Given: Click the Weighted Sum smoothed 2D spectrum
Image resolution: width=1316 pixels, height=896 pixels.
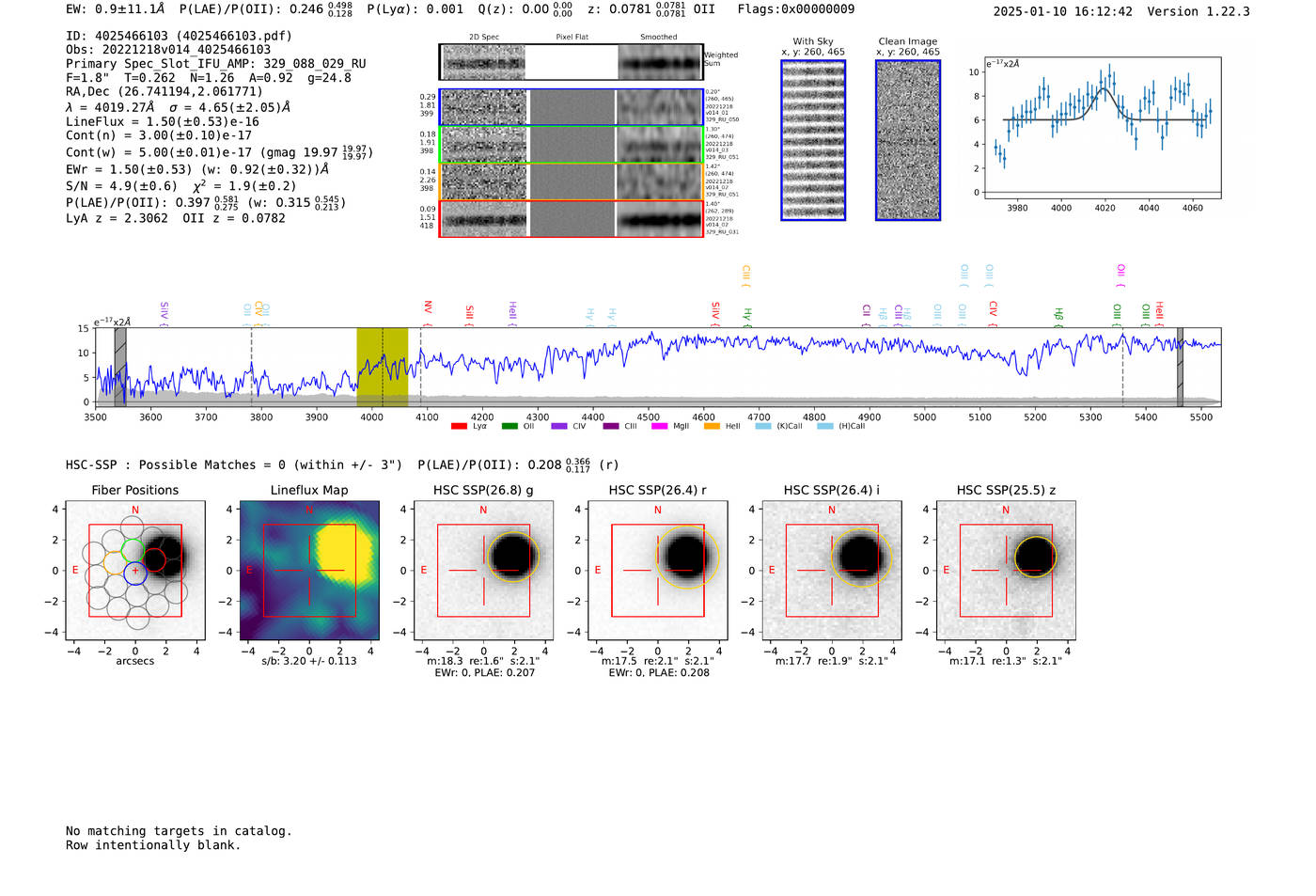Looking at the screenshot, I should coord(660,62).
